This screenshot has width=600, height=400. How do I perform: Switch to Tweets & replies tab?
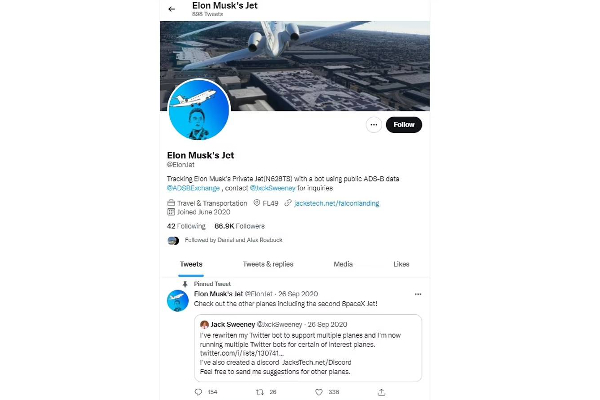click(x=268, y=264)
